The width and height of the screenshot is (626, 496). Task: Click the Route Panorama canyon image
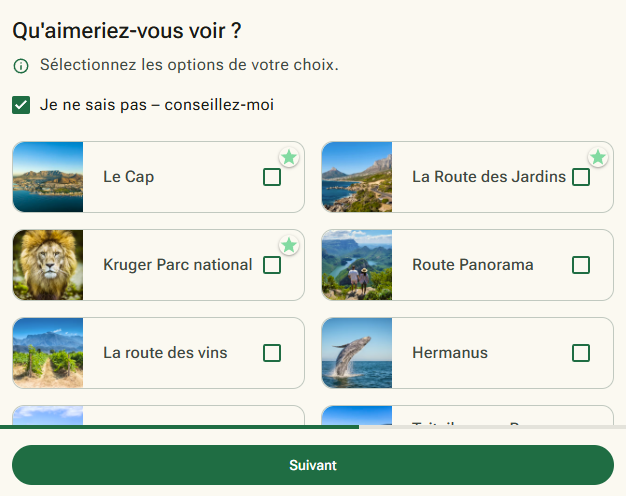click(x=357, y=265)
